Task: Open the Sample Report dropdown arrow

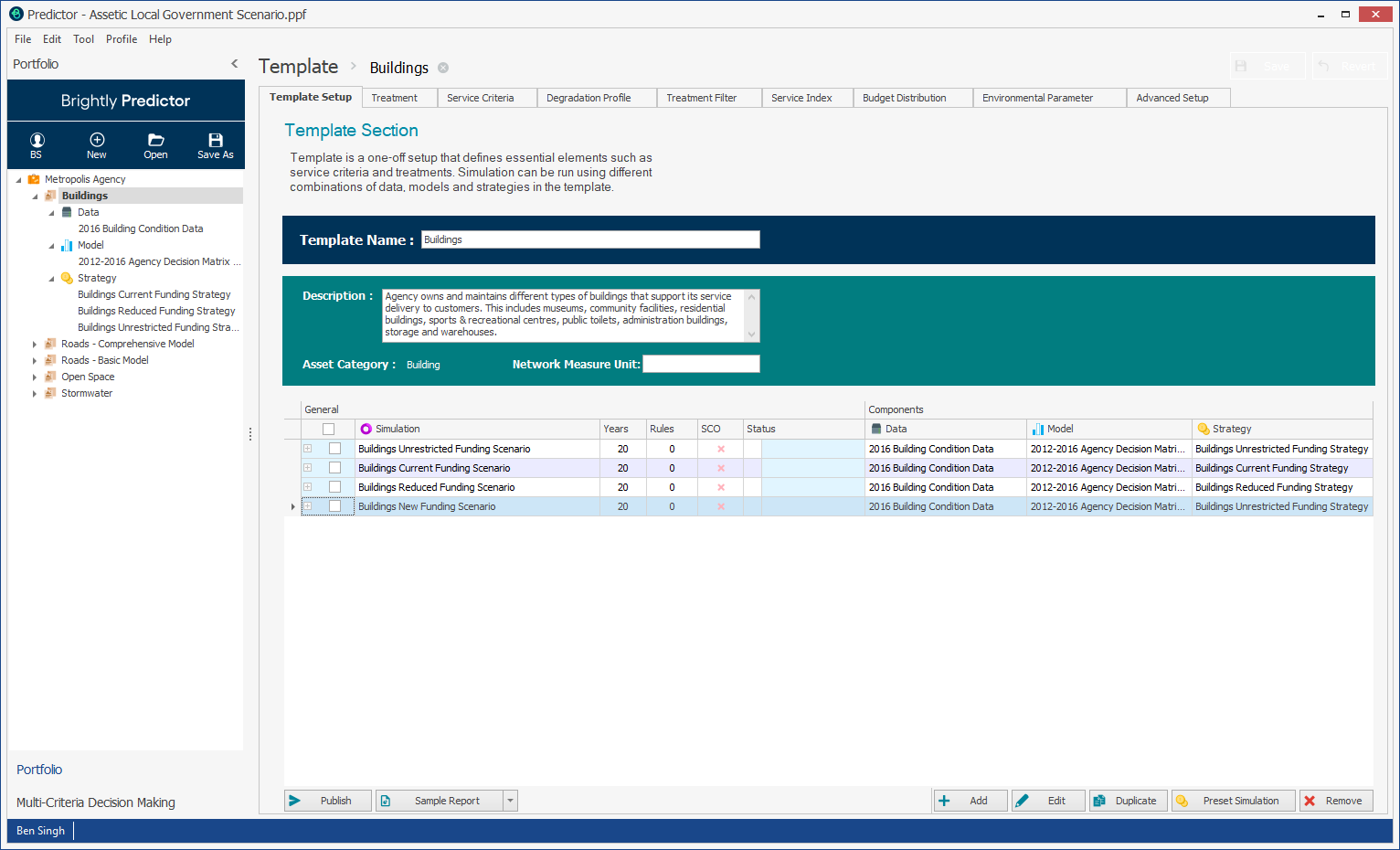Action: point(510,801)
